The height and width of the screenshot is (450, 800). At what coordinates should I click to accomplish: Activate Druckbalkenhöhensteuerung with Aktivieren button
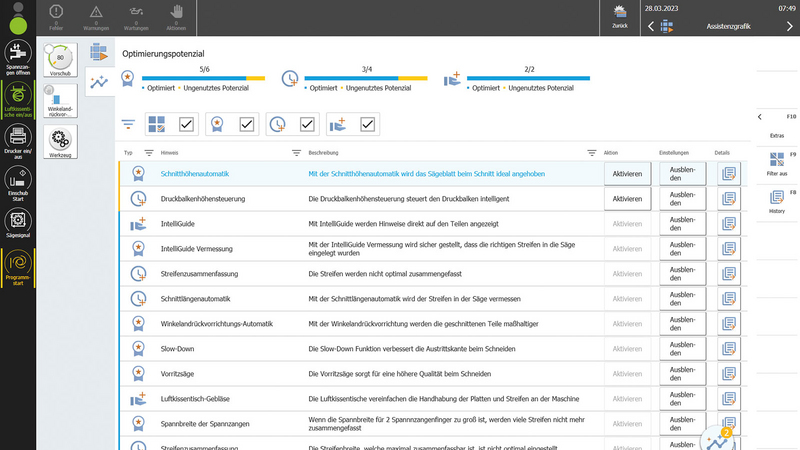click(626, 199)
